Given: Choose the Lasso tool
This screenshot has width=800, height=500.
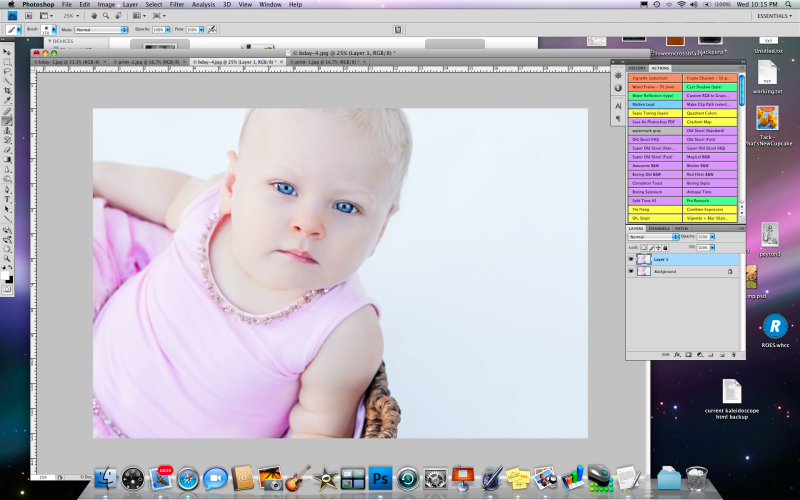Looking at the screenshot, I should [x=7, y=71].
